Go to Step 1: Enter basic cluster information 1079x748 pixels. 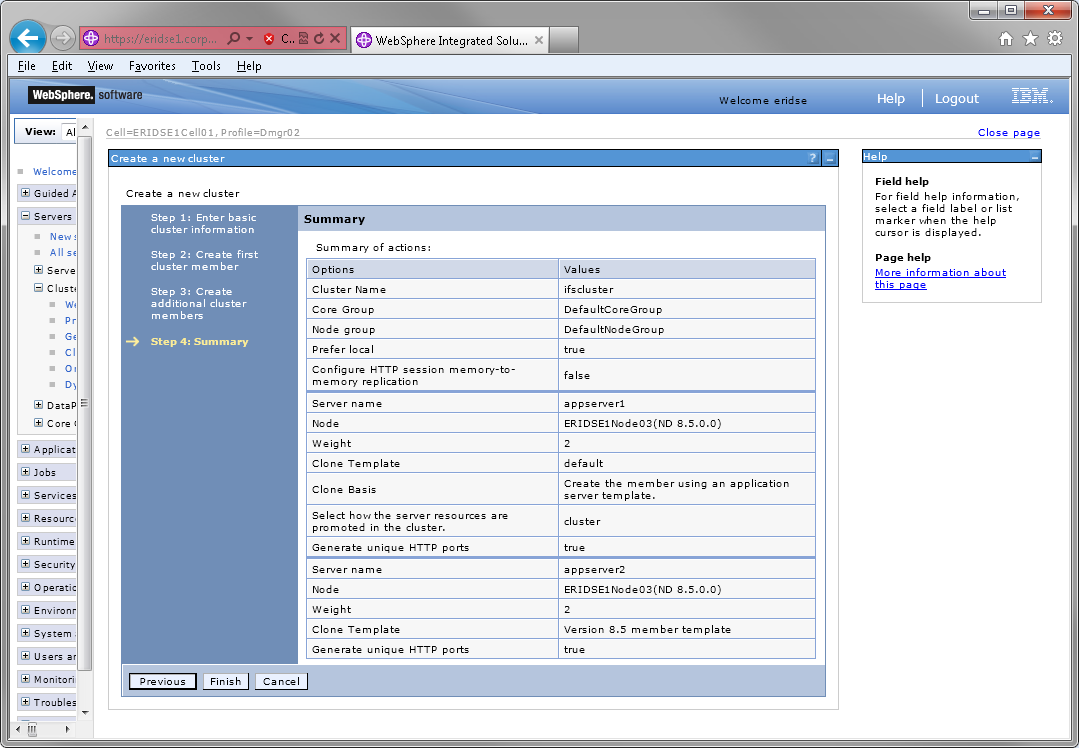point(203,224)
